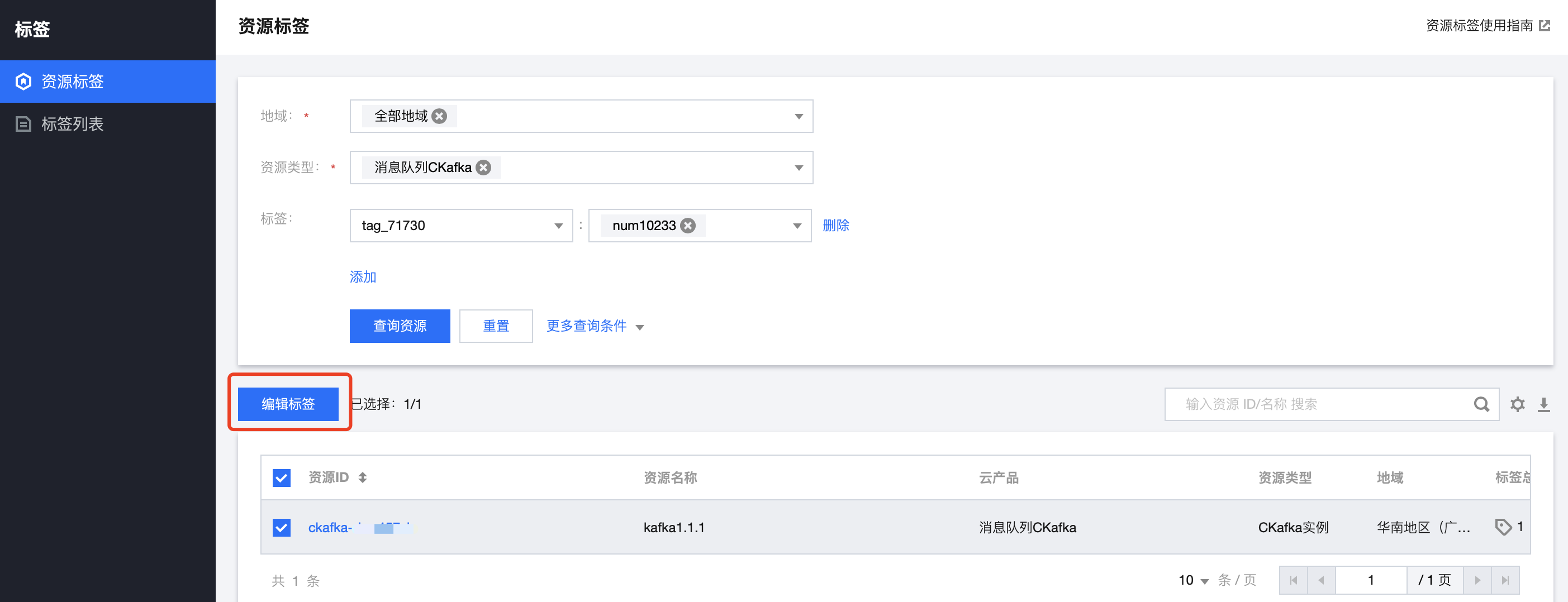Open the ckafka- resource ID link

[x=360, y=527]
